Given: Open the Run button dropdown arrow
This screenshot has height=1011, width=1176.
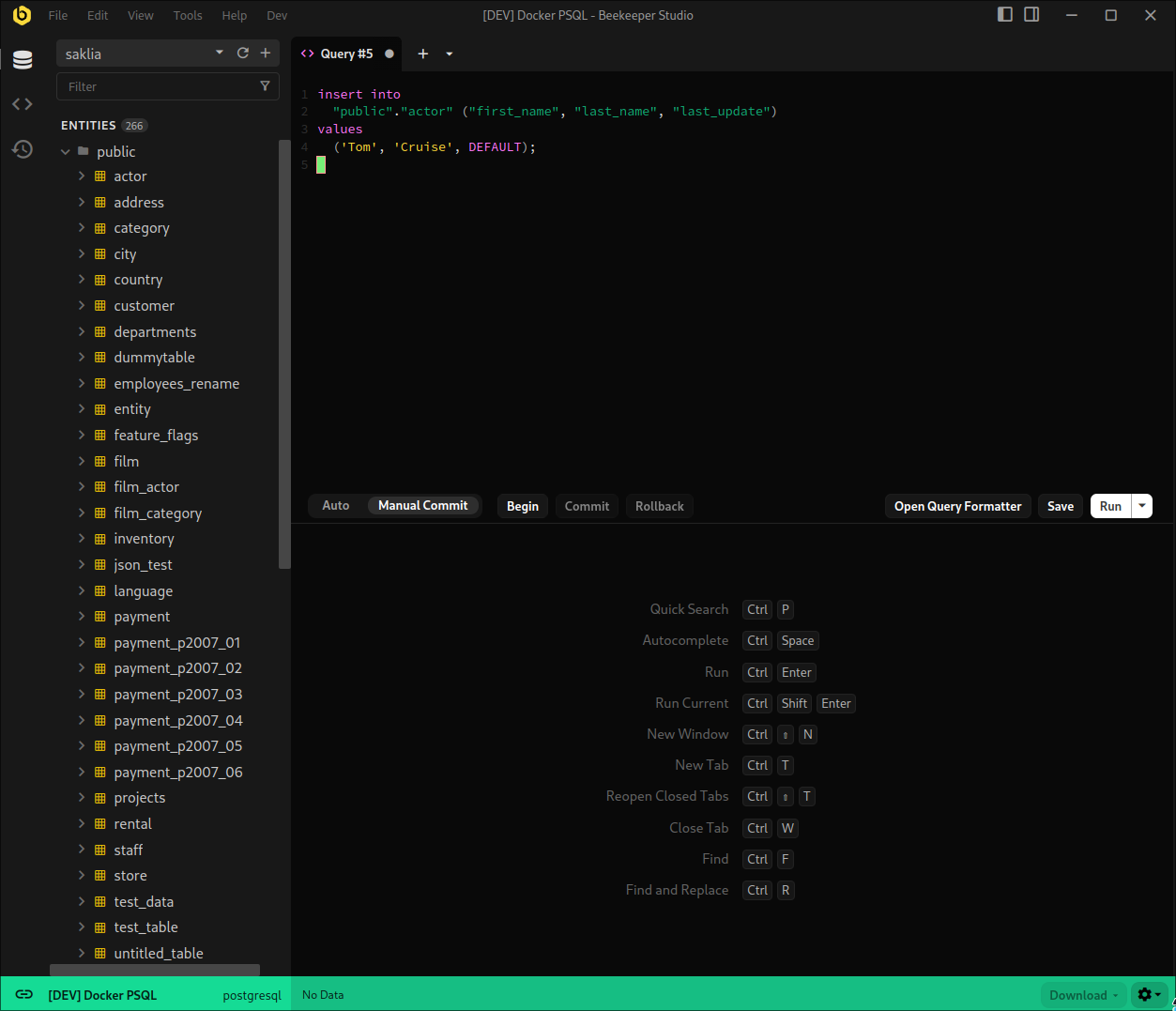Looking at the screenshot, I should [1141, 505].
